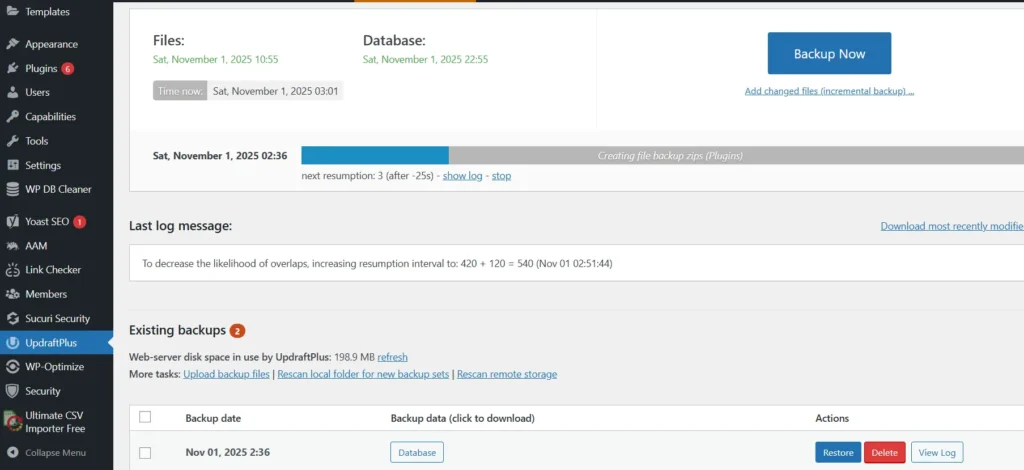Viewport: 1024px width, 470px height.
Task: Click the backup progress bar
Action: tap(663, 155)
